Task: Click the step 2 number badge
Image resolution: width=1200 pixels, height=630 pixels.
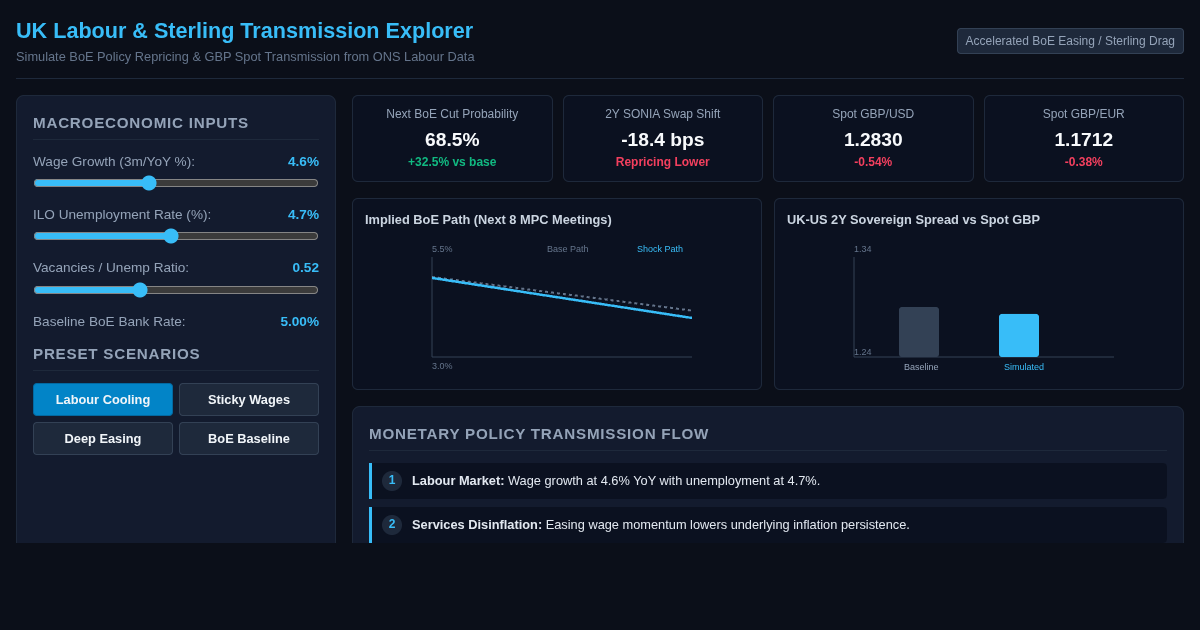Action: click(392, 525)
